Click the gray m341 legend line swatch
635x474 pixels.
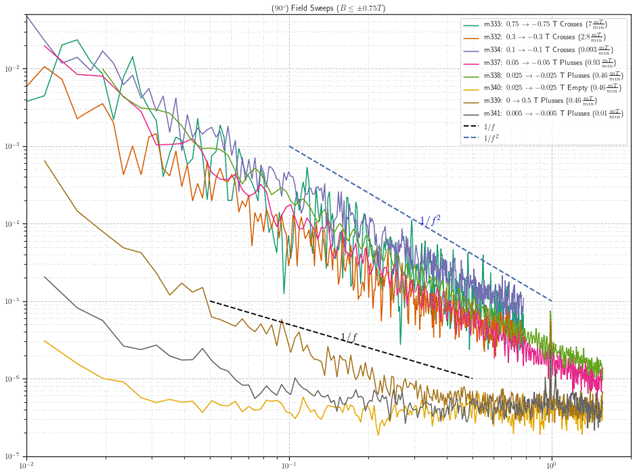click(x=473, y=114)
